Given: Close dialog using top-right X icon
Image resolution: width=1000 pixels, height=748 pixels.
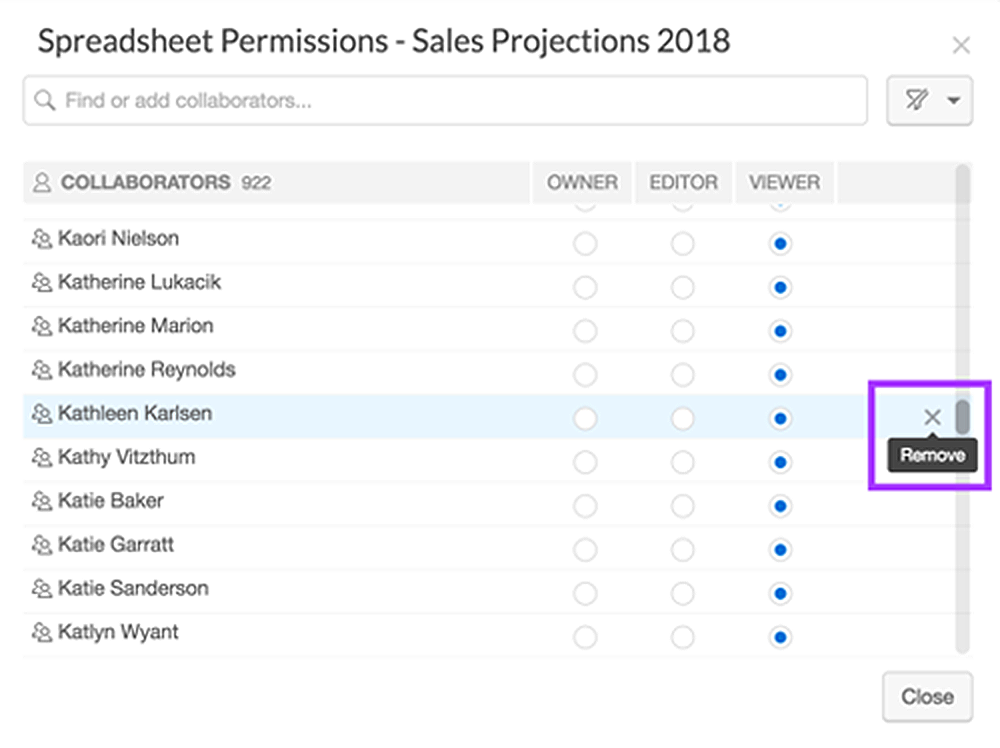Looking at the screenshot, I should pyautogui.click(x=961, y=45).
